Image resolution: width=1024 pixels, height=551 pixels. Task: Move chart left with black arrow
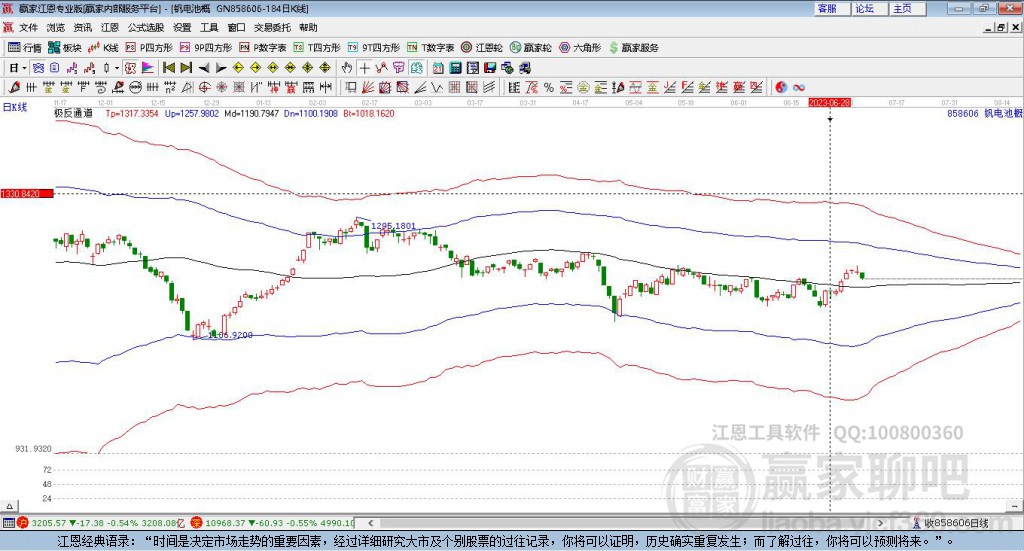pos(204,68)
